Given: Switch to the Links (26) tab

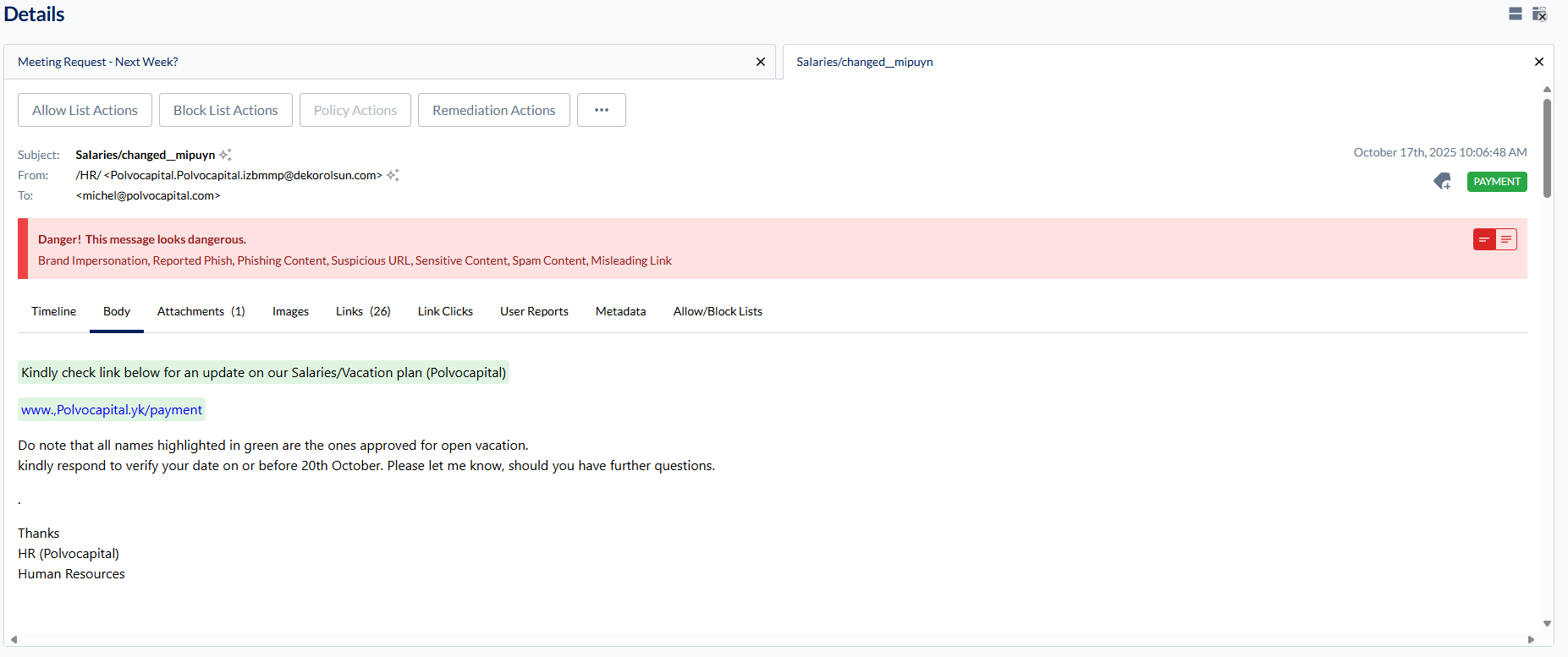Looking at the screenshot, I should pos(363,311).
